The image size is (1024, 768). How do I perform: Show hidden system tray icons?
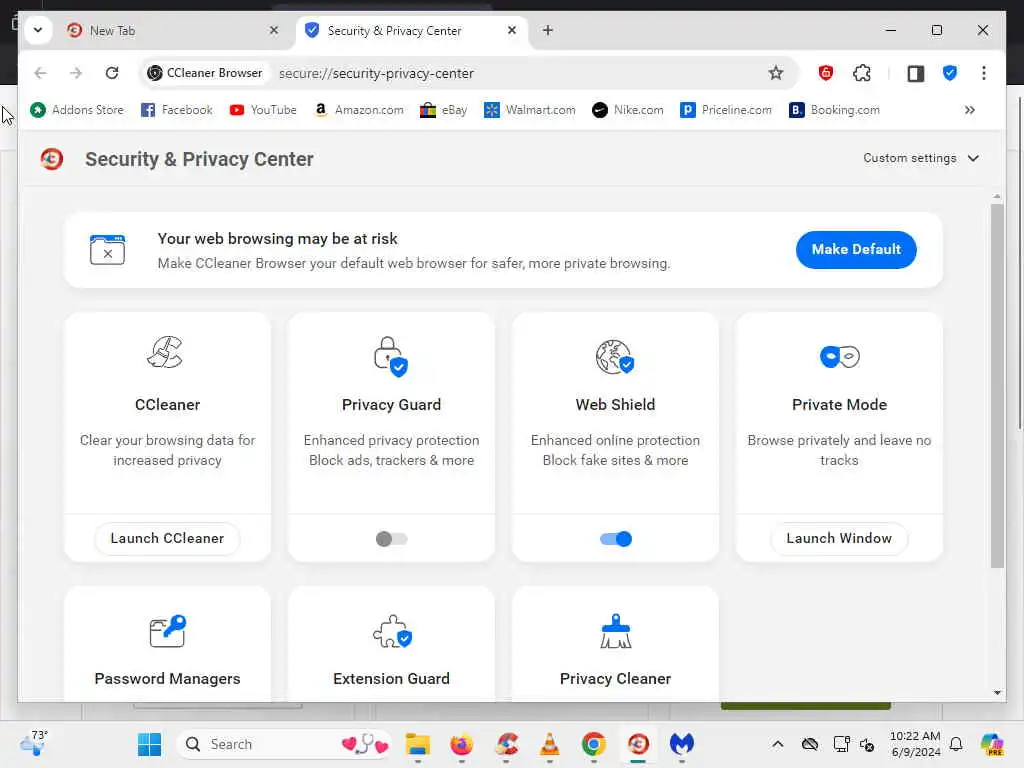pyautogui.click(x=777, y=744)
